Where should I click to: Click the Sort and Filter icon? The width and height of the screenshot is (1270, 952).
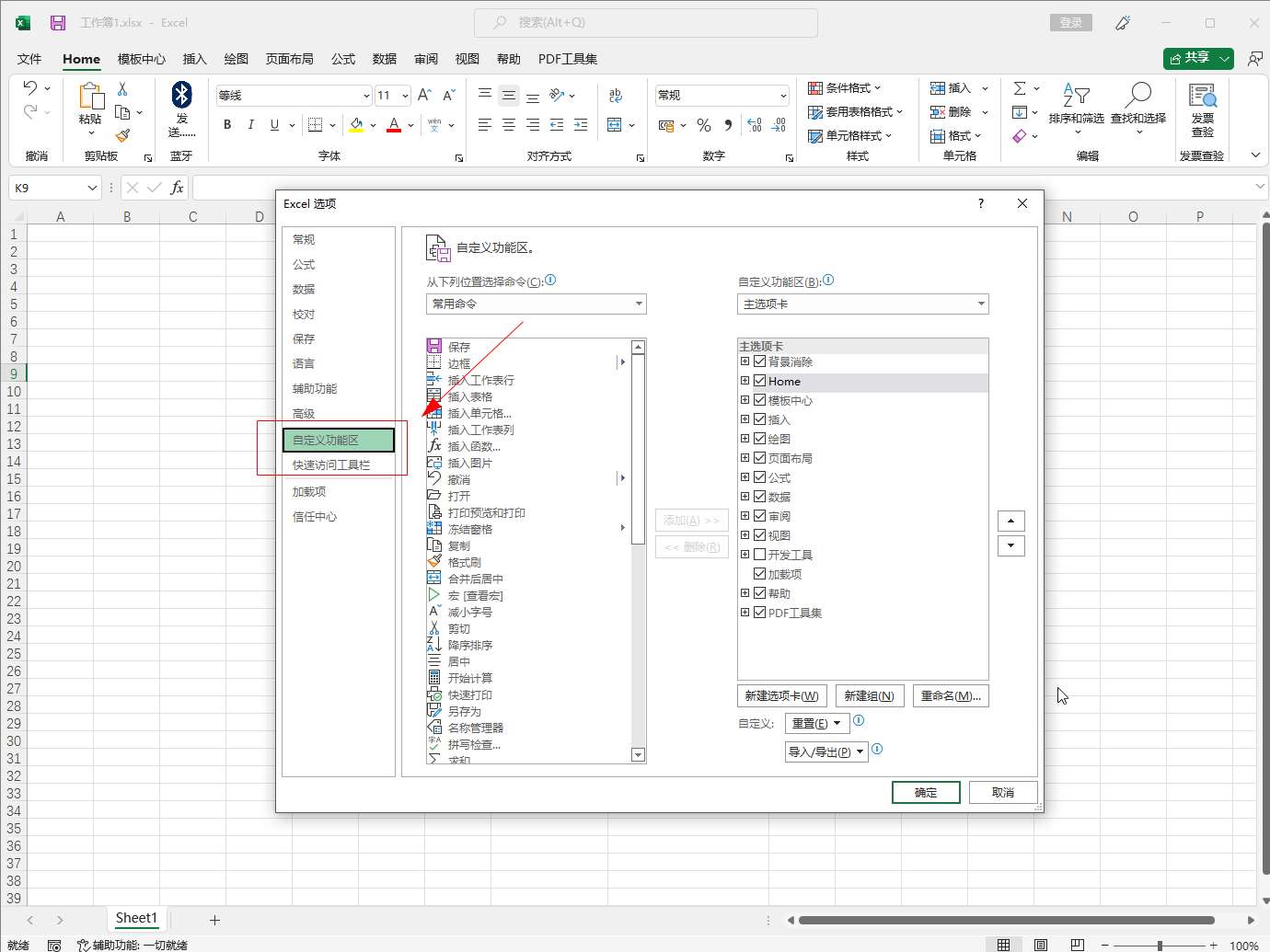click(x=1076, y=95)
